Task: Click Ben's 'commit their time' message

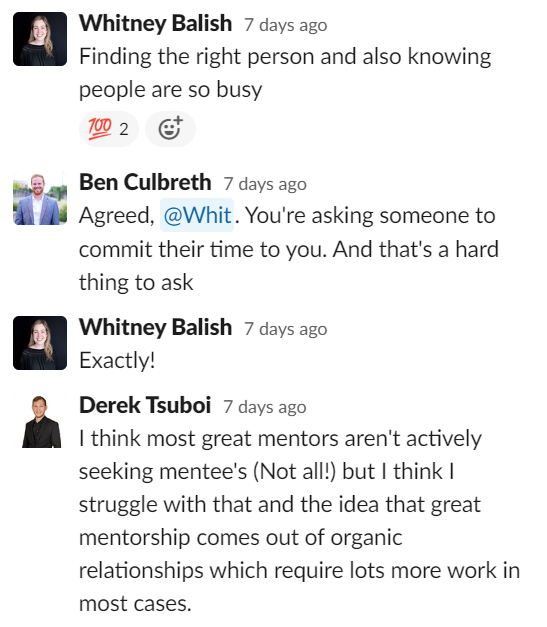Action: (289, 249)
